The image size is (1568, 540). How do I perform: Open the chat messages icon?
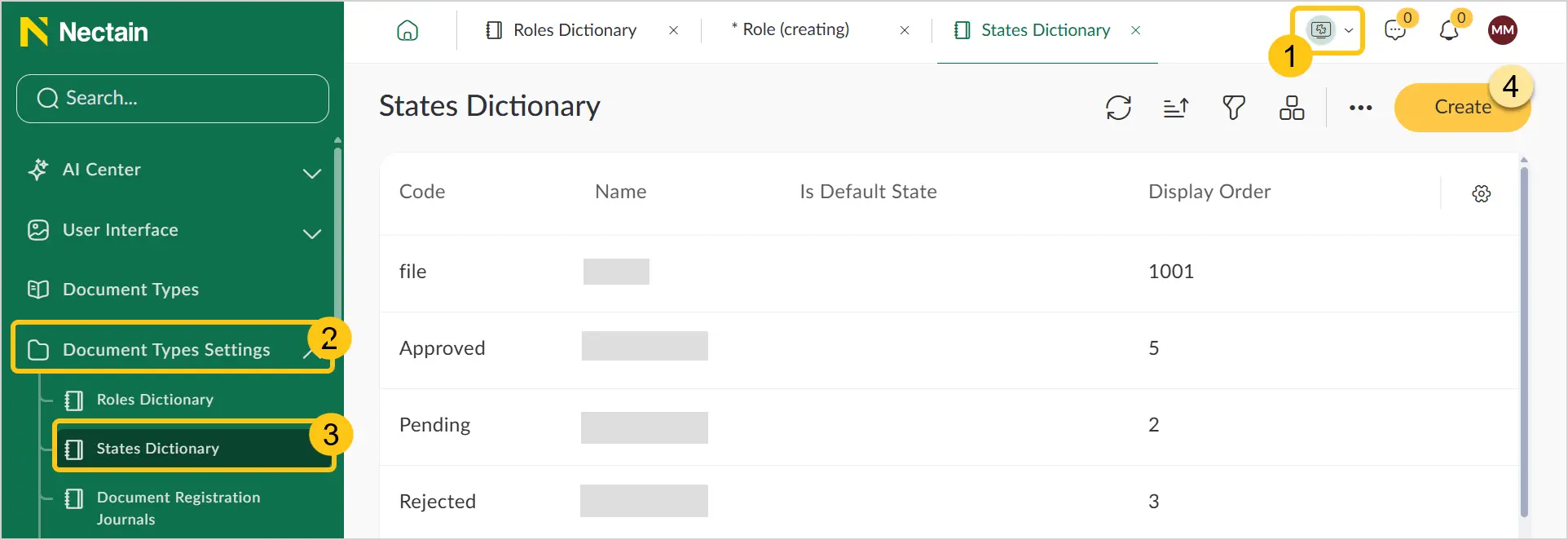(x=1395, y=30)
